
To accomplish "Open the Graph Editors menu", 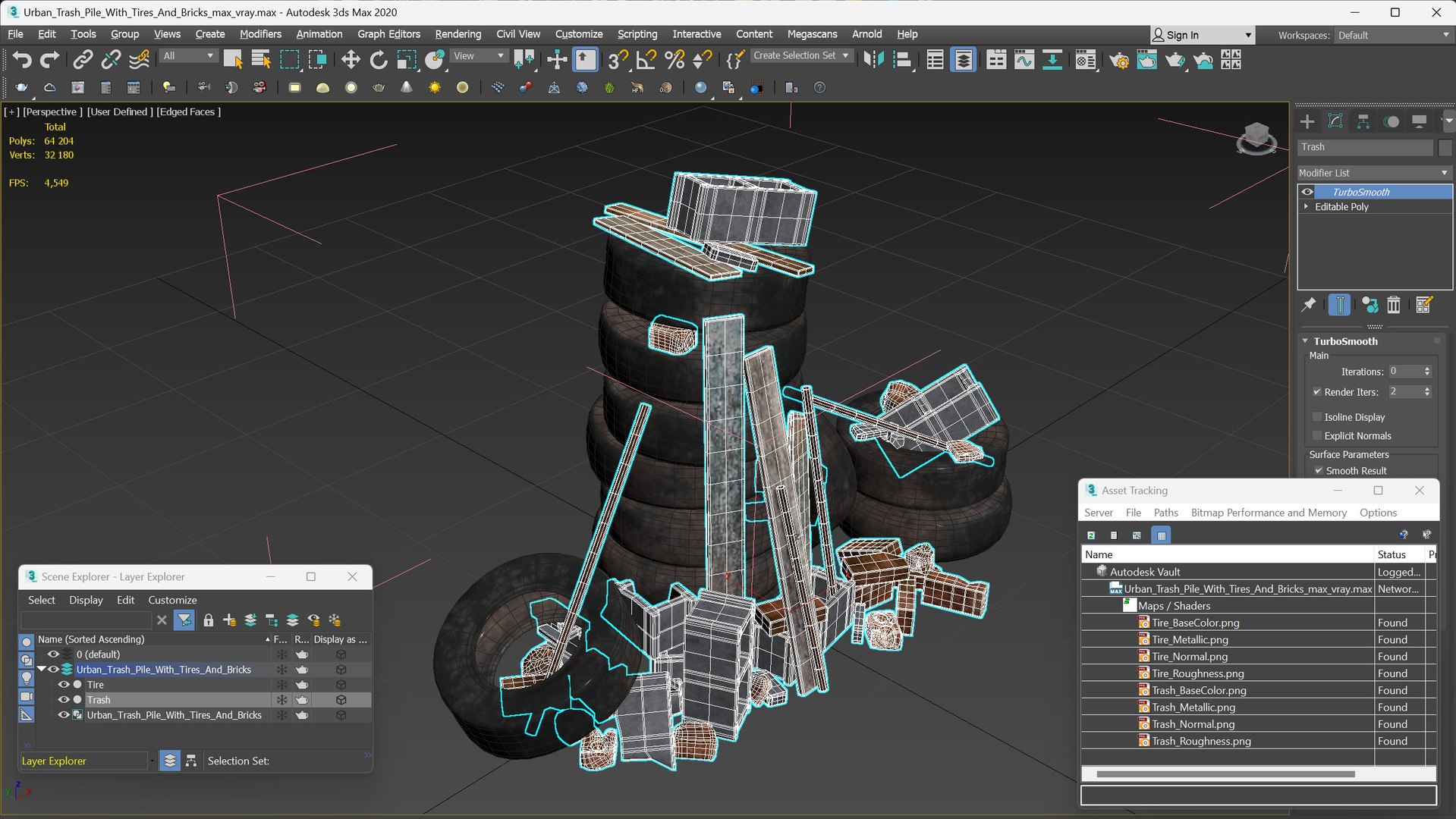I will pyautogui.click(x=388, y=34).
